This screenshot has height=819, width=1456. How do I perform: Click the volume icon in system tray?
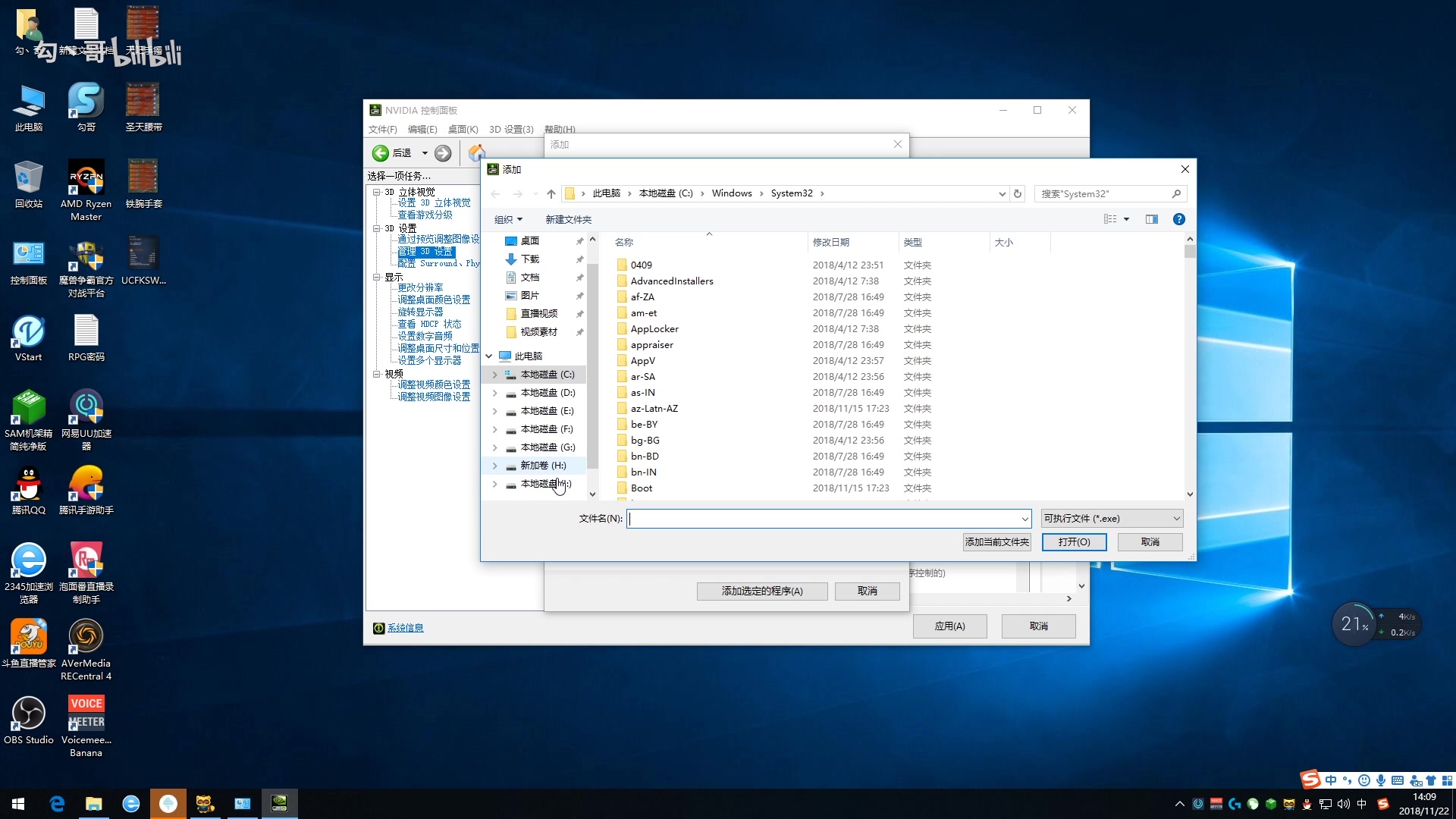(x=1344, y=804)
